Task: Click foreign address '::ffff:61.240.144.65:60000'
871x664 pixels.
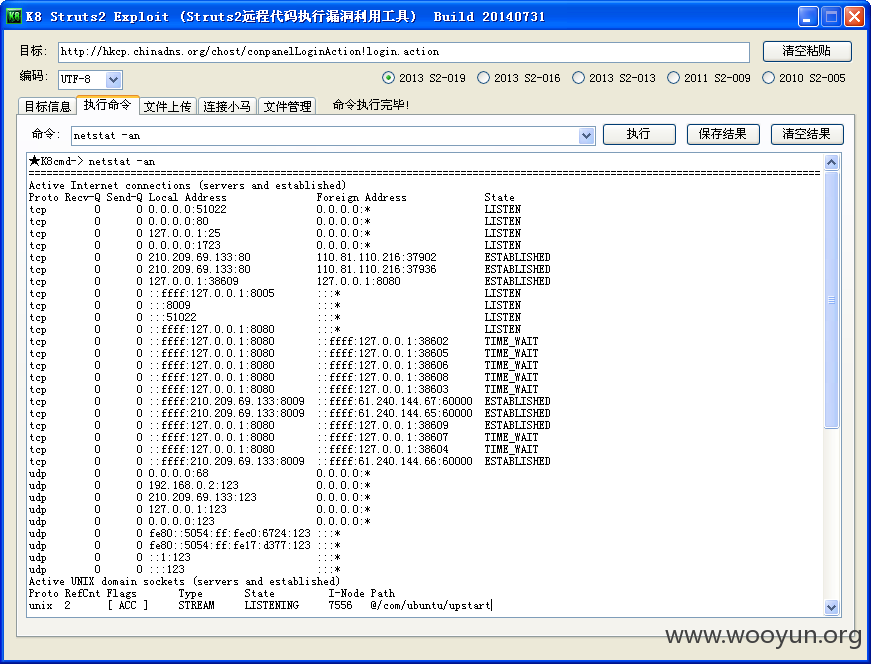Action: coord(395,414)
